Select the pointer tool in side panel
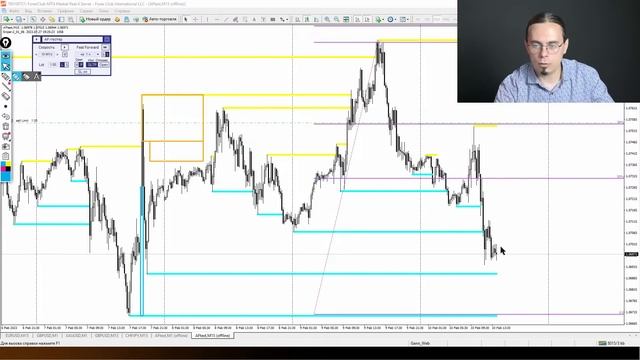This screenshot has height=360, width=640. [x=6, y=66]
